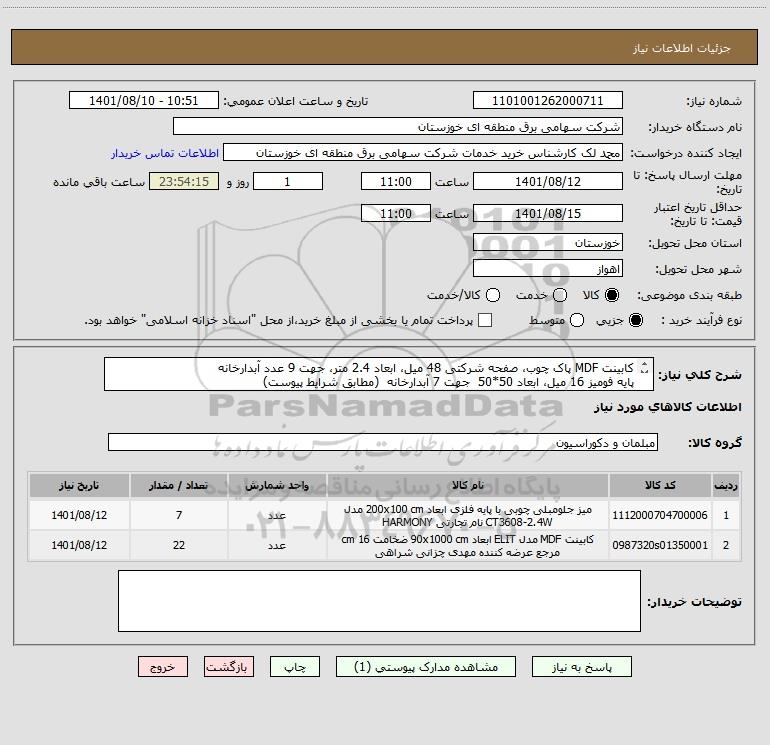This screenshot has width=770, height=745.
Task: Select the خدمت radio button
Action: pos(560,295)
